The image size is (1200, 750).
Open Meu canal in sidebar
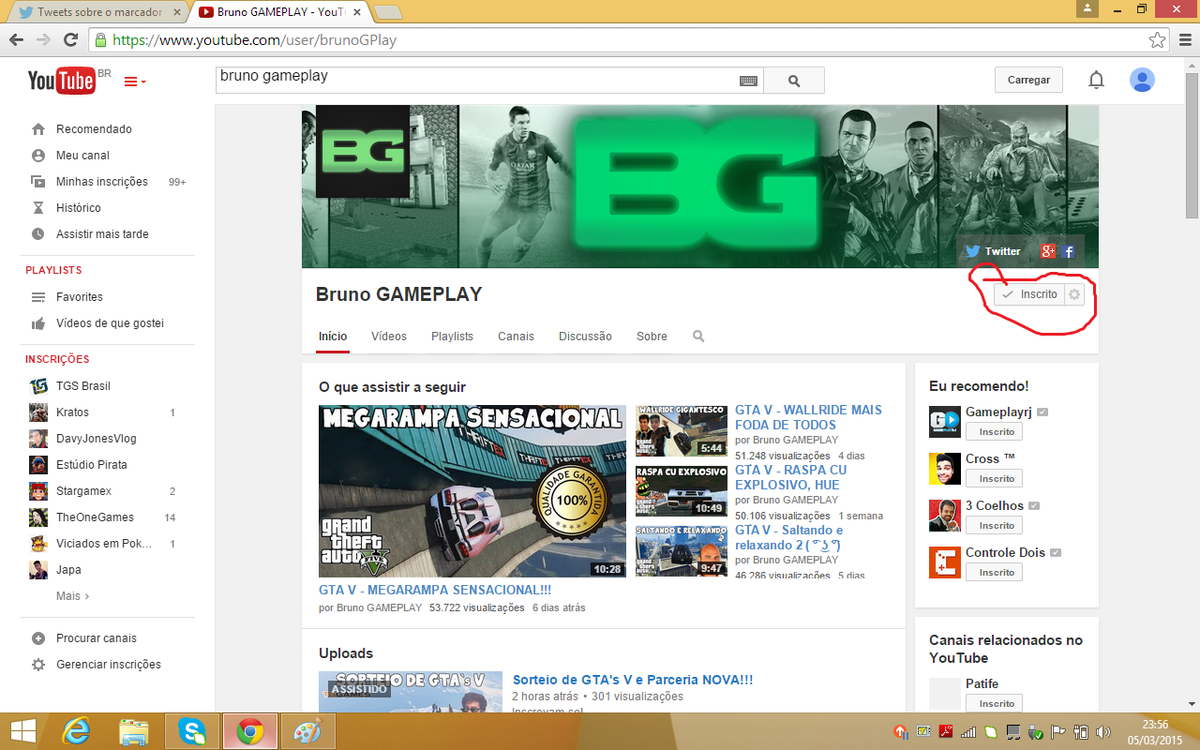[83, 155]
